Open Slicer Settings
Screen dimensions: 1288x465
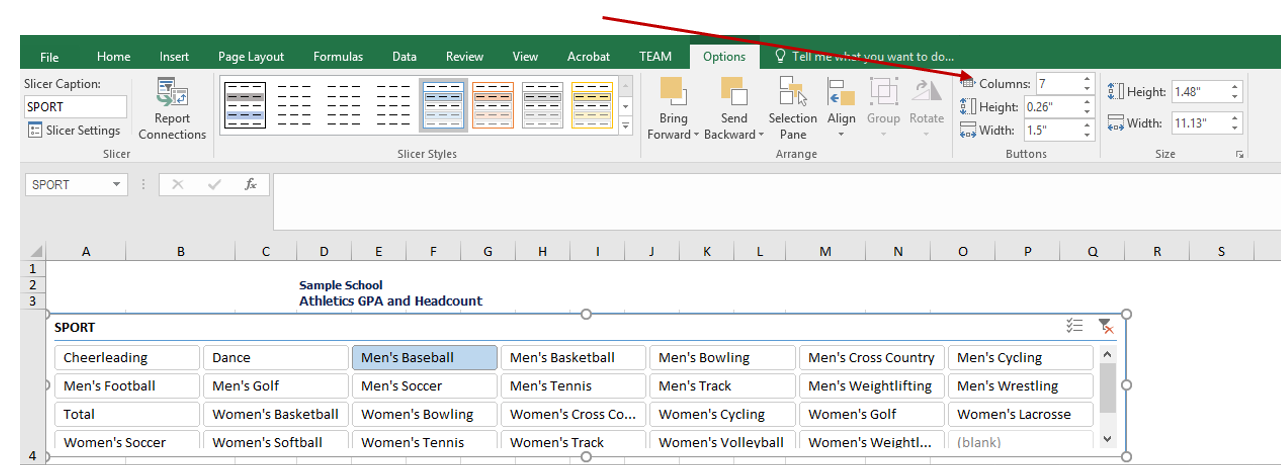74,130
